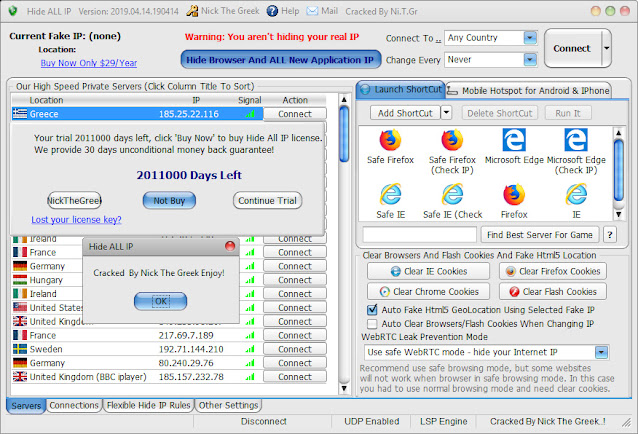The width and height of the screenshot is (638, 434).
Task: Expand the main Connect button arrow
Action: click(x=606, y=48)
